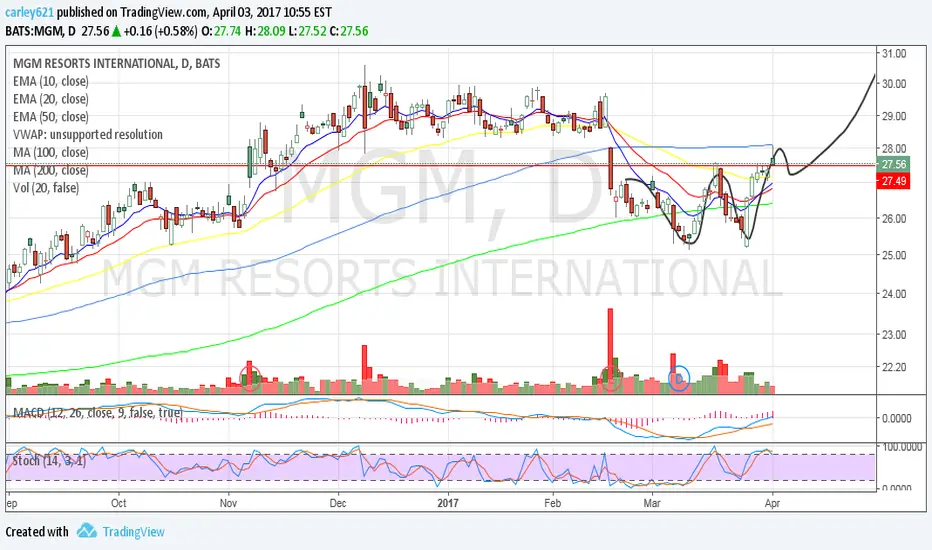Select the Stoch (14, 3, 1) indicator label
The width and height of the screenshot is (932, 550).
[49, 461]
